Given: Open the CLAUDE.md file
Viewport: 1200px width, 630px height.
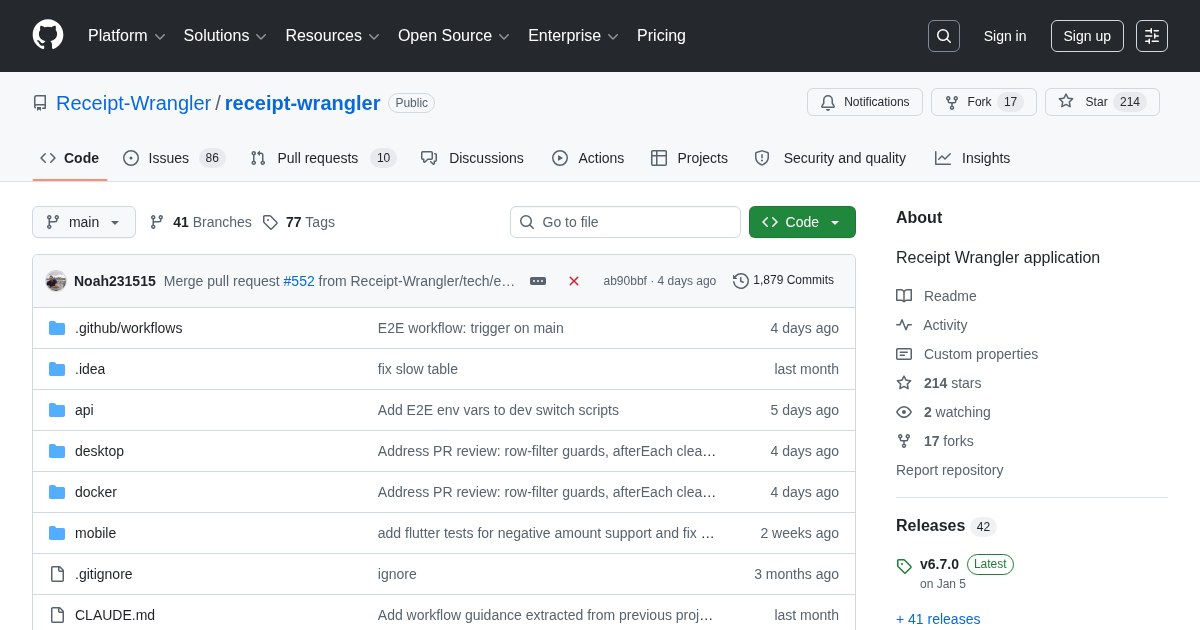Looking at the screenshot, I should [115, 615].
